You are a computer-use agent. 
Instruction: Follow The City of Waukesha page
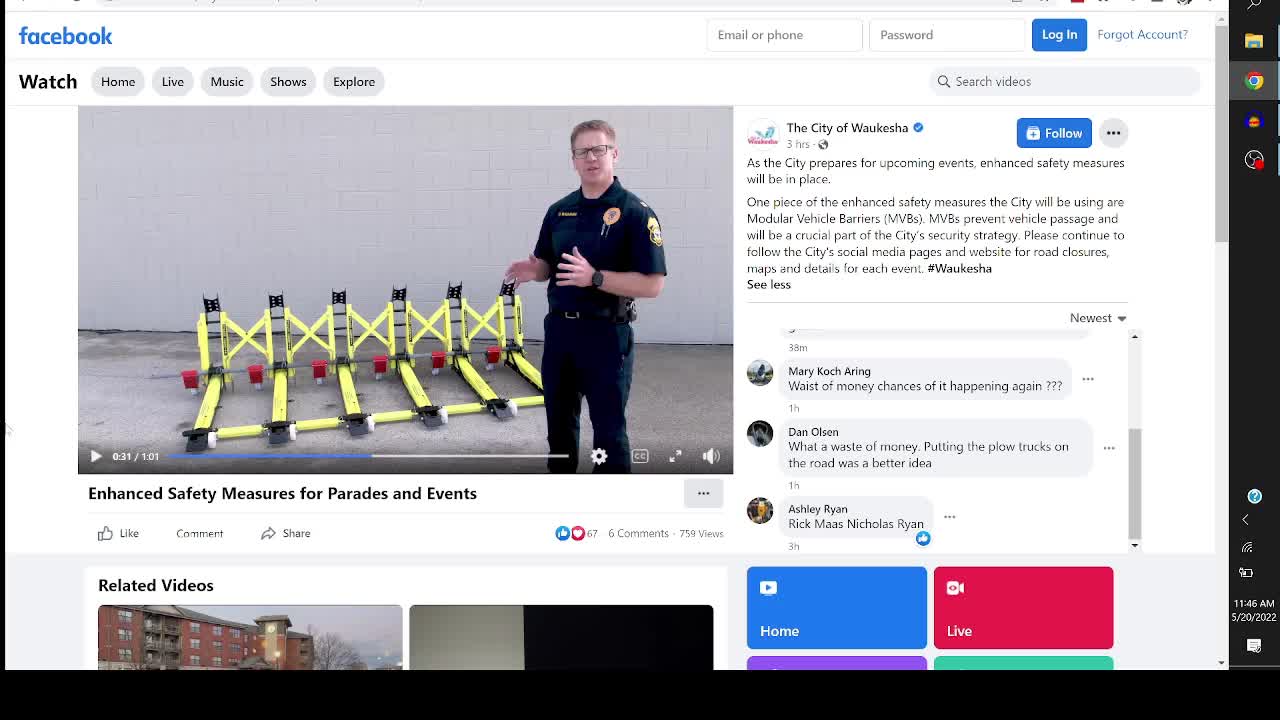(x=1054, y=133)
